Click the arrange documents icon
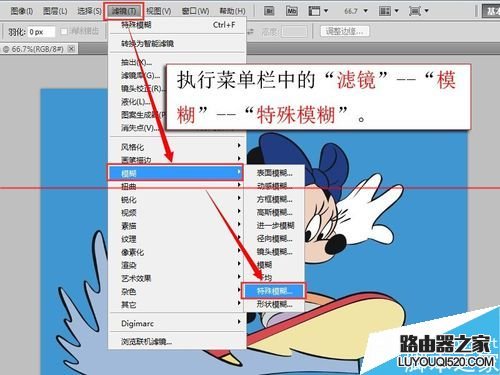The image size is (500, 375). (388, 11)
